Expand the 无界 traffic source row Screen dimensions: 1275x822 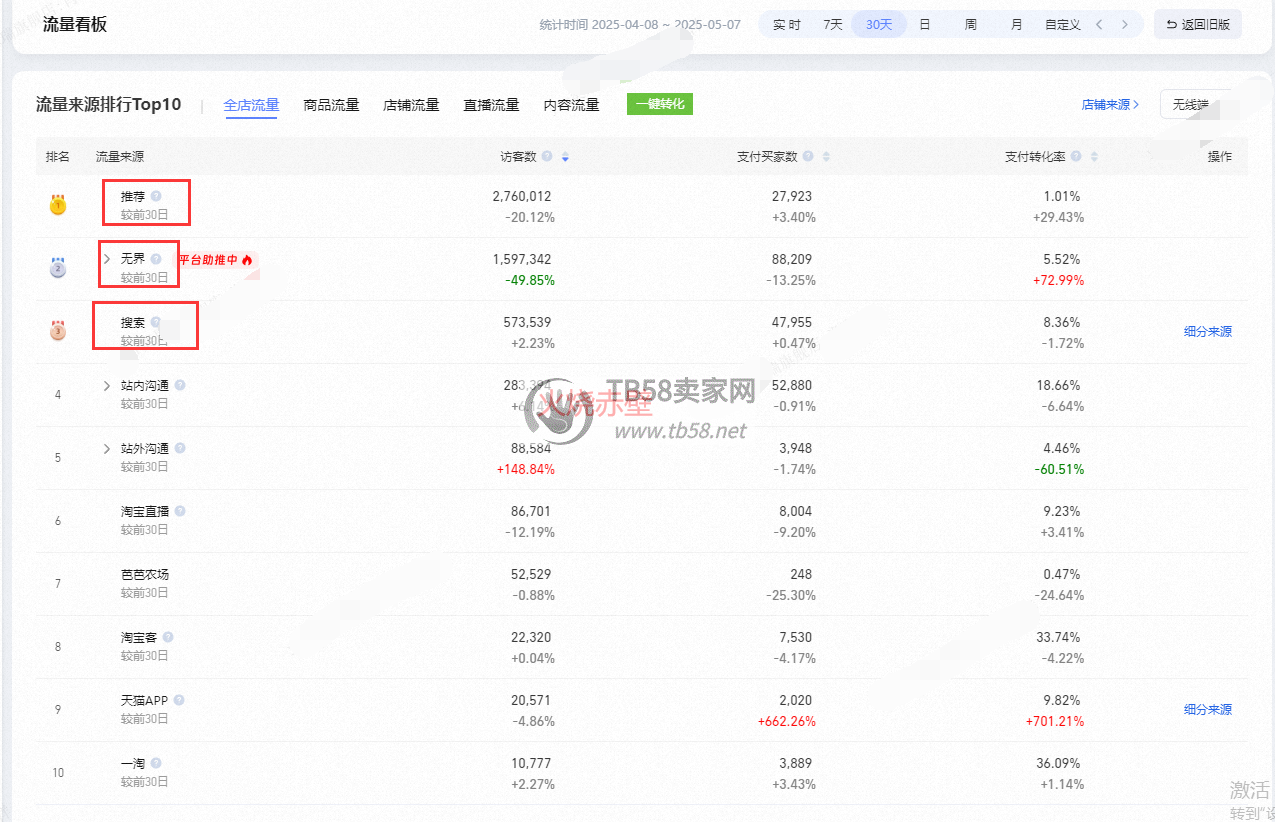[x=107, y=258]
